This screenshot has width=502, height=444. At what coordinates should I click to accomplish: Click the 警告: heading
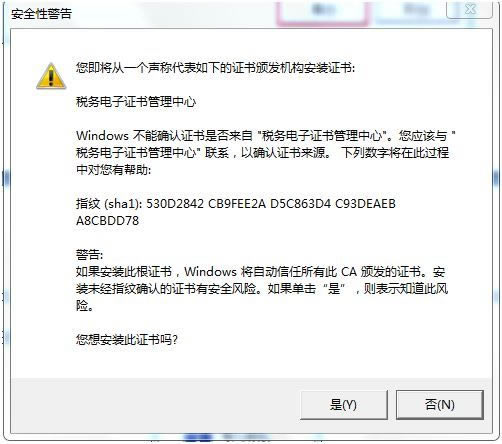point(89,255)
